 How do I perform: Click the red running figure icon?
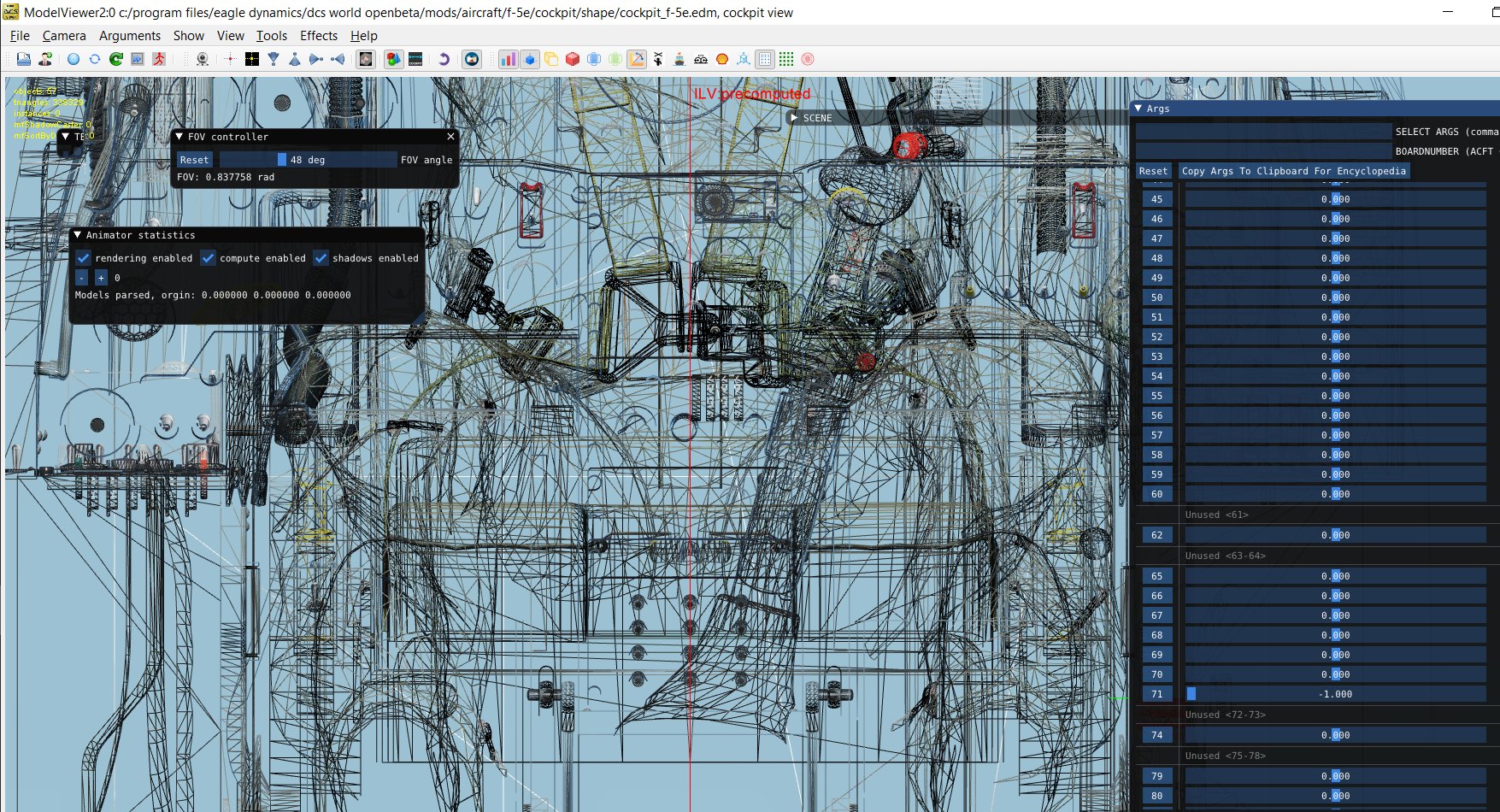pyautogui.click(x=159, y=59)
